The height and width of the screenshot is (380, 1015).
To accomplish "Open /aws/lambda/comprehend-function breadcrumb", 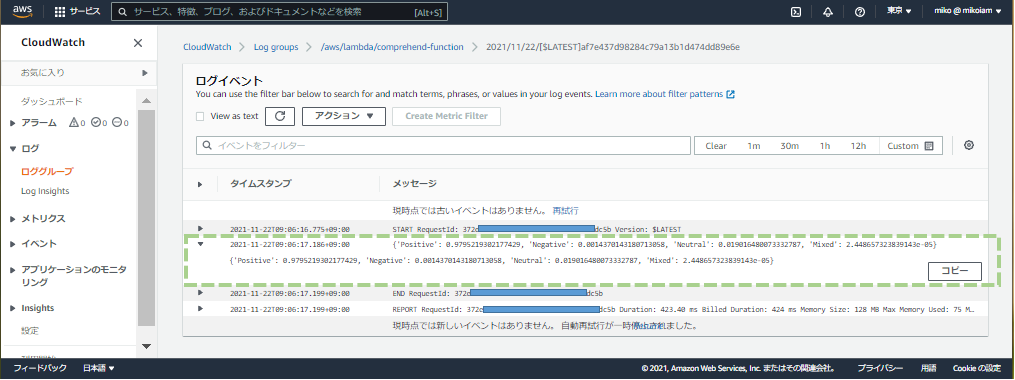I will pyautogui.click(x=392, y=47).
